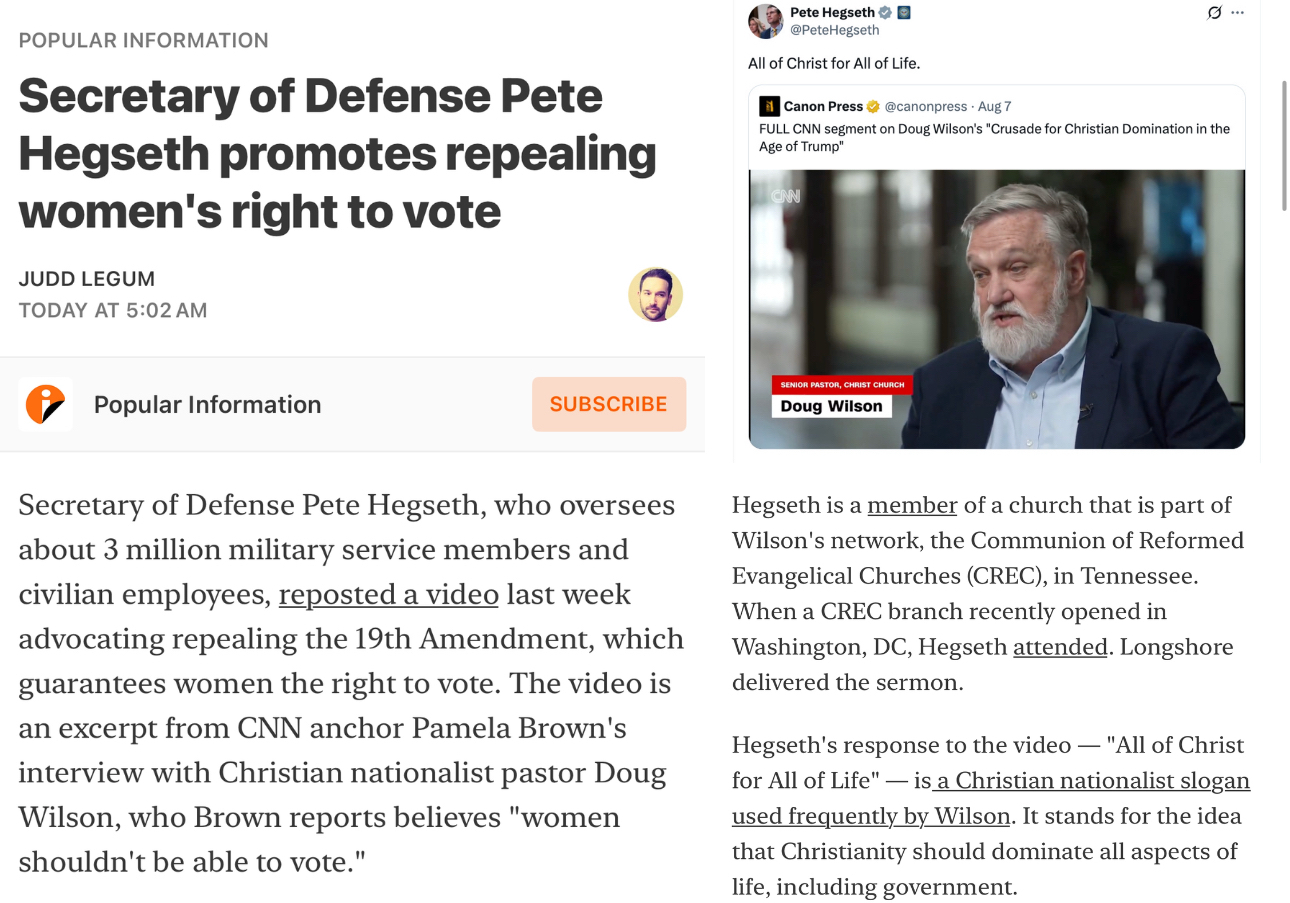This screenshot has width=1290, height=903.
Task: Click Judd Legum's author avatar photo
Action: [655, 294]
